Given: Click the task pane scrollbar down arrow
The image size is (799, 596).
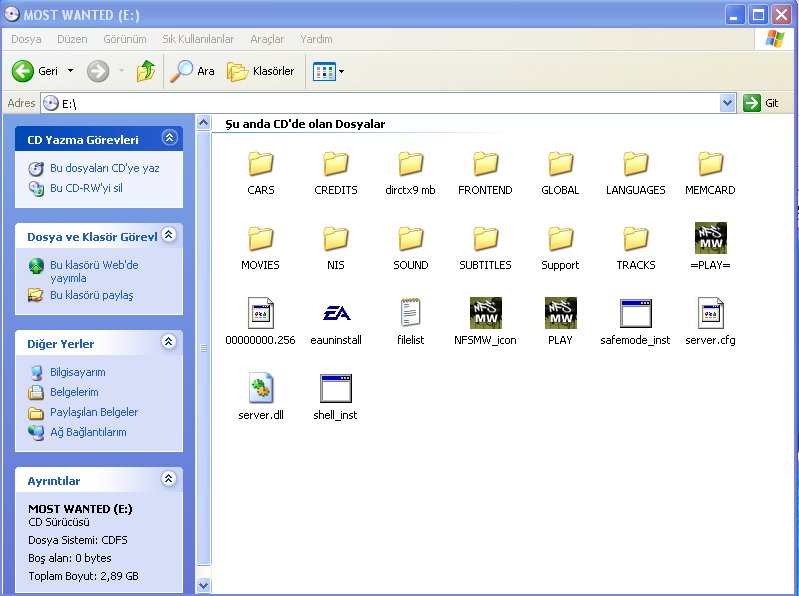Looking at the screenshot, I should pyautogui.click(x=203, y=585).
